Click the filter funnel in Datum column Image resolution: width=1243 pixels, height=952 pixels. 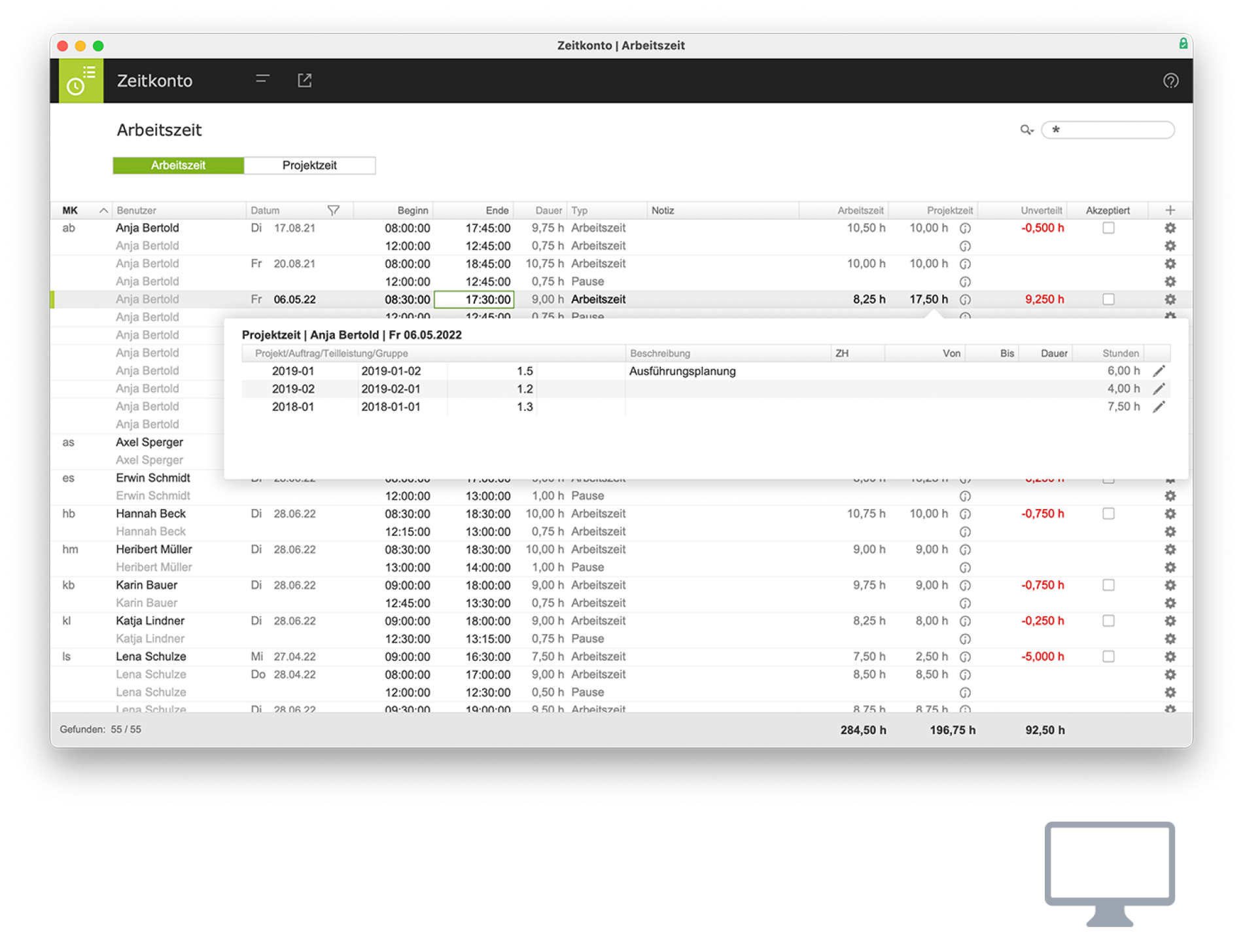point(333,210)
